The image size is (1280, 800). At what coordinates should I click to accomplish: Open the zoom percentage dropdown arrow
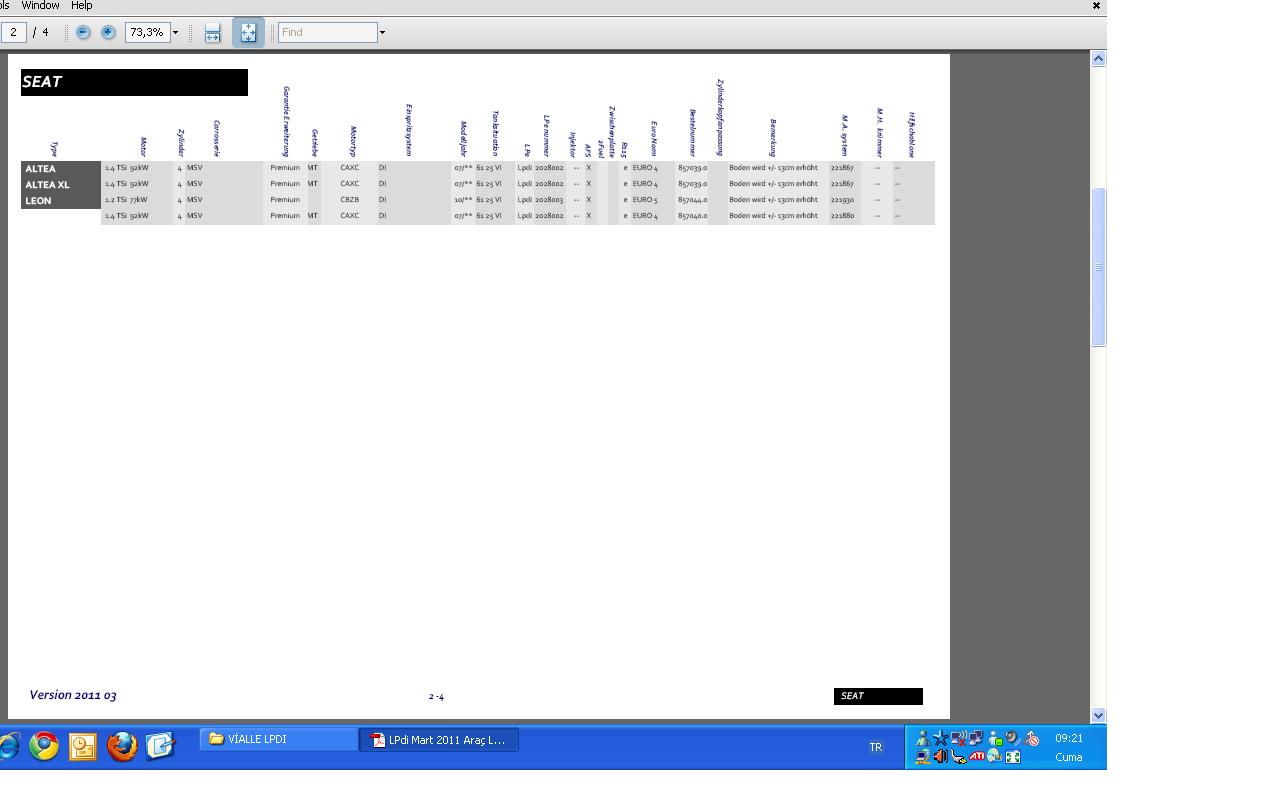pyautogui.click(x=175, y=33)
